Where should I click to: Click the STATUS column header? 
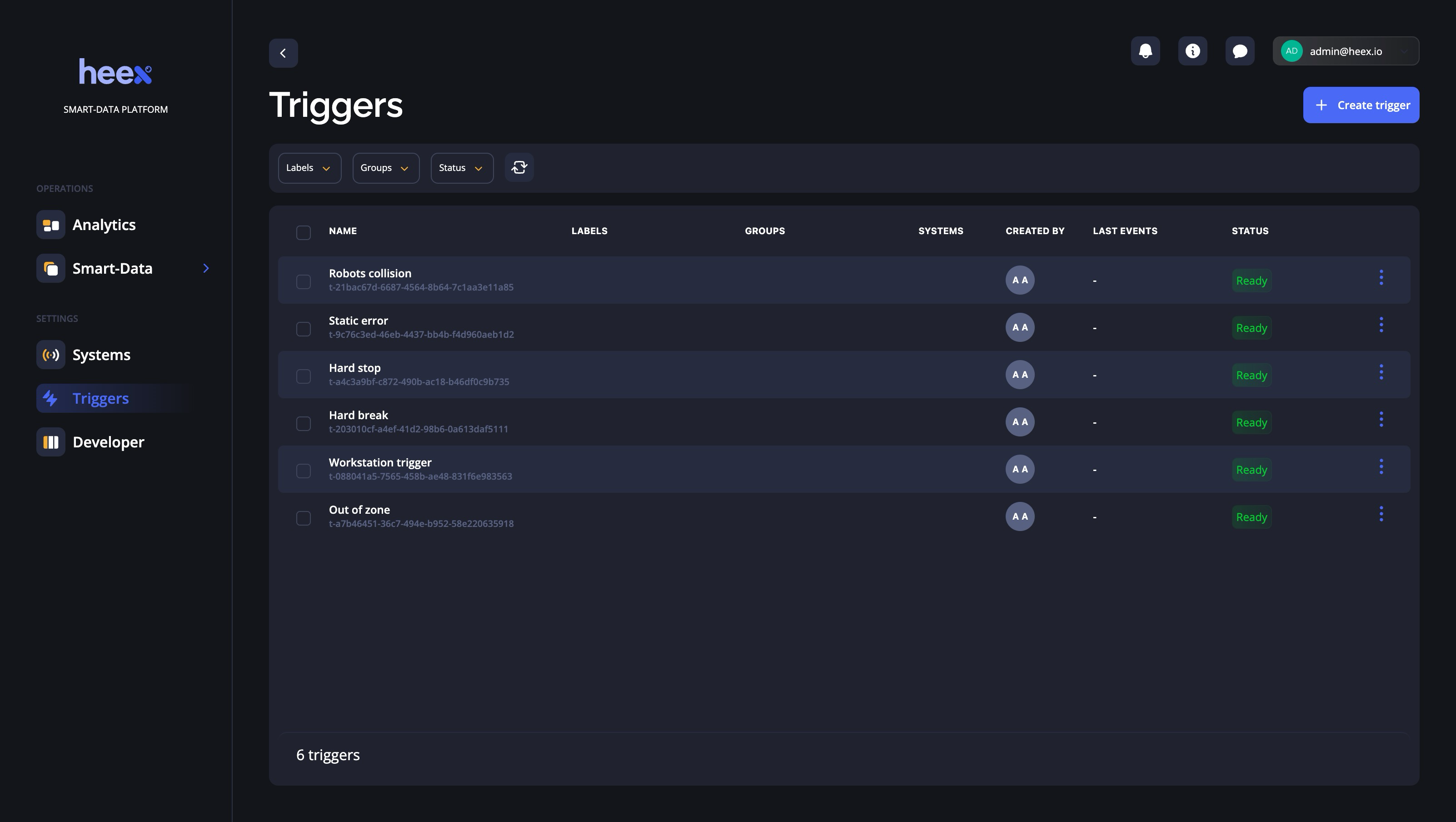[1250, 231]
